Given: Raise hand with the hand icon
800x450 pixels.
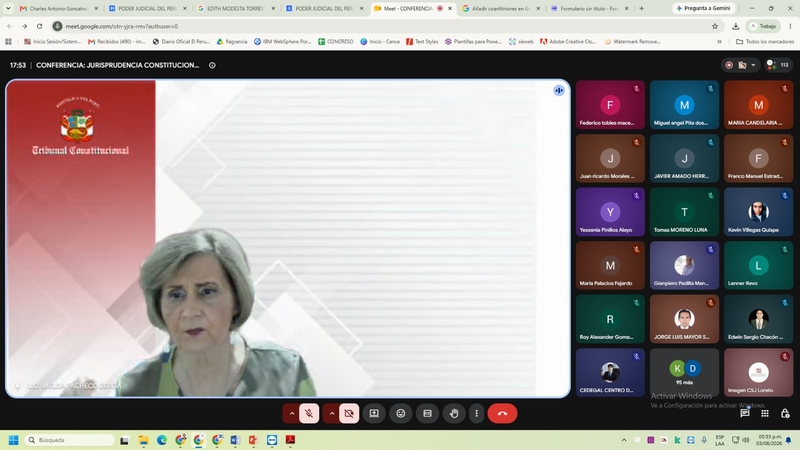Looking at the screenshot, I should 454,413.
